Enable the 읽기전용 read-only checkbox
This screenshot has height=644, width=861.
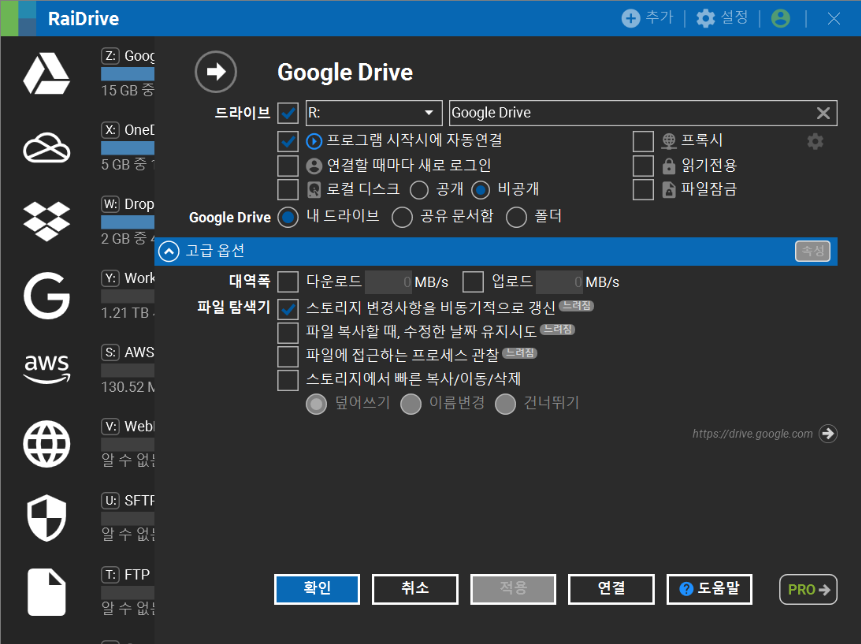643,165
